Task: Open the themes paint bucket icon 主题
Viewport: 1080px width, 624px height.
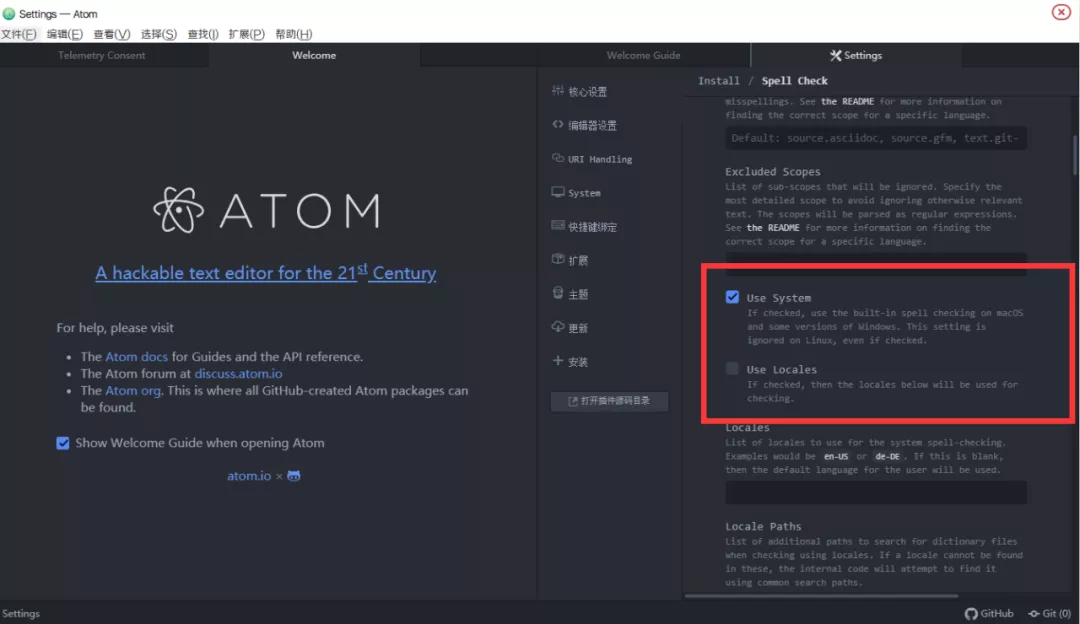Action: coord(558,293)
